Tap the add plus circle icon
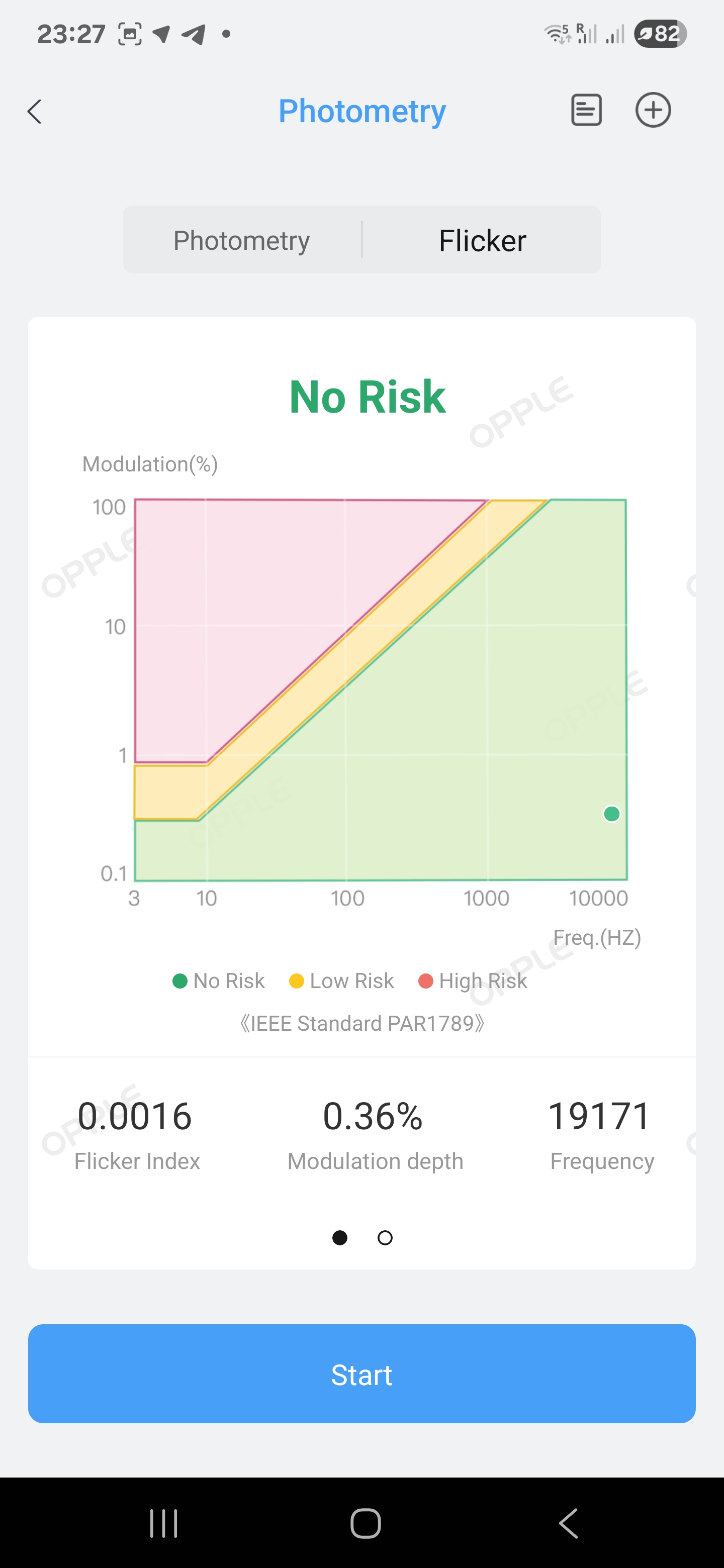Viewport: 724px width, 1568px height. point(653,110)
